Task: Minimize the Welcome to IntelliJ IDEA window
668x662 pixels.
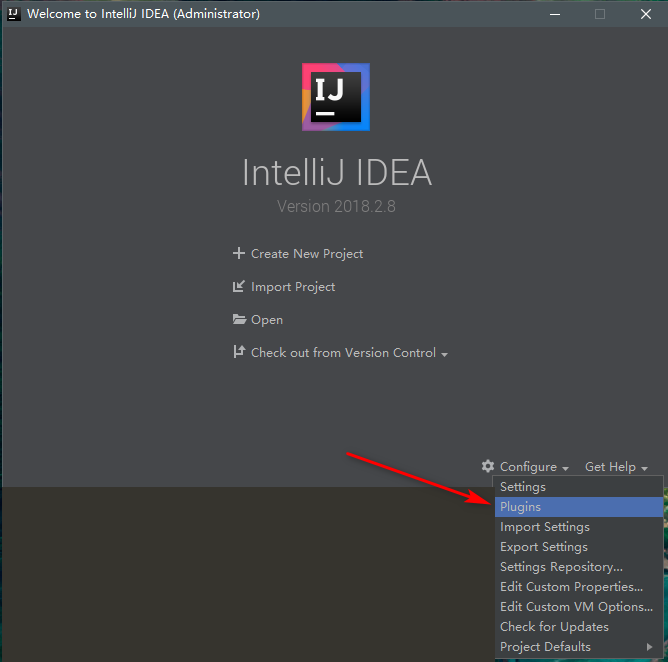Action: [x=555, y=14]
